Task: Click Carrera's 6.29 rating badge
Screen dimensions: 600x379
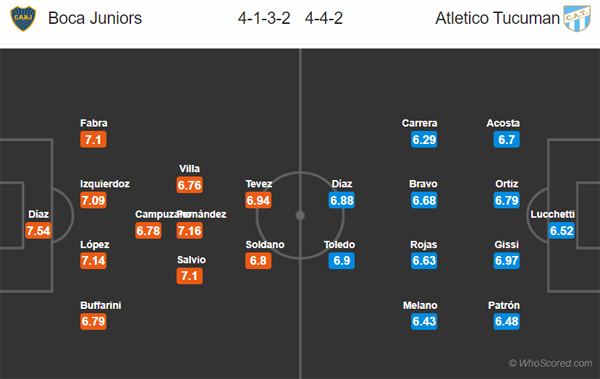Action: click(x=424, y=139)
